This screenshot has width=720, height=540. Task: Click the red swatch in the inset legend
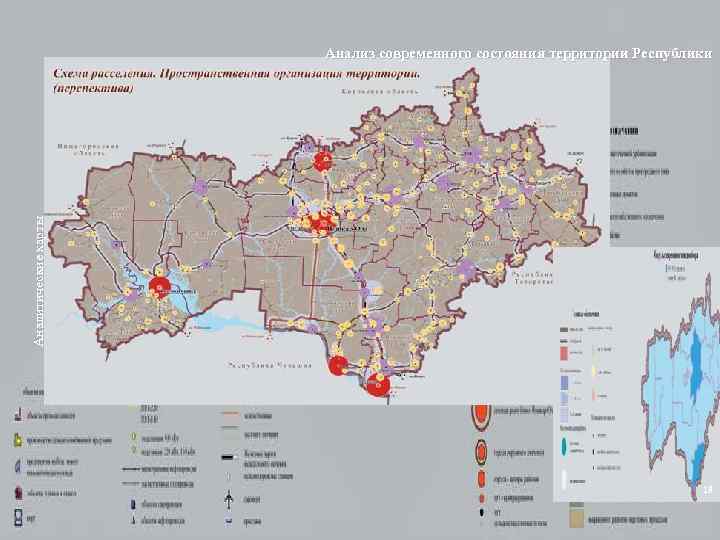tap(564, 354)
